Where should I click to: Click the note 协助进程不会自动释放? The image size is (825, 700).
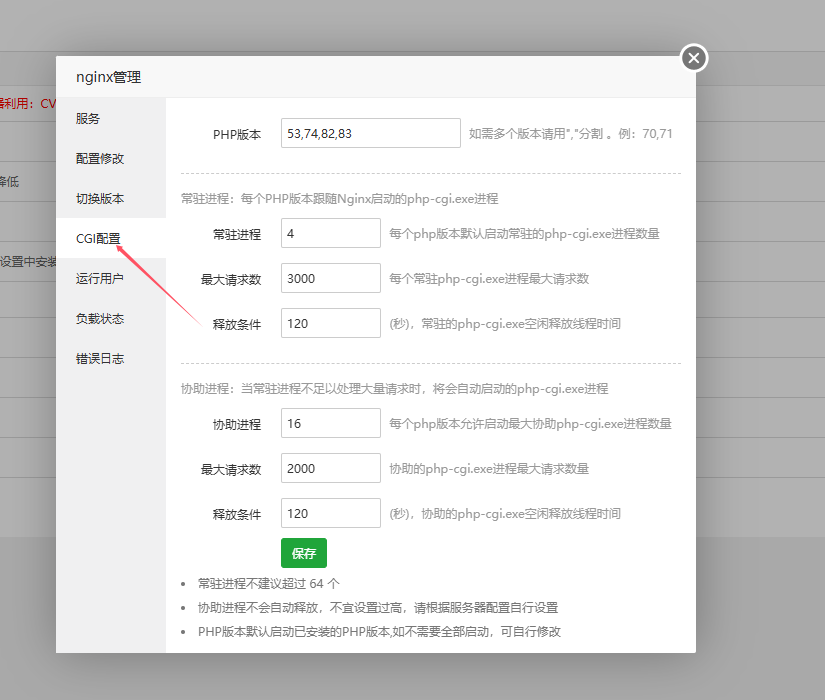[x=378, y=608]
